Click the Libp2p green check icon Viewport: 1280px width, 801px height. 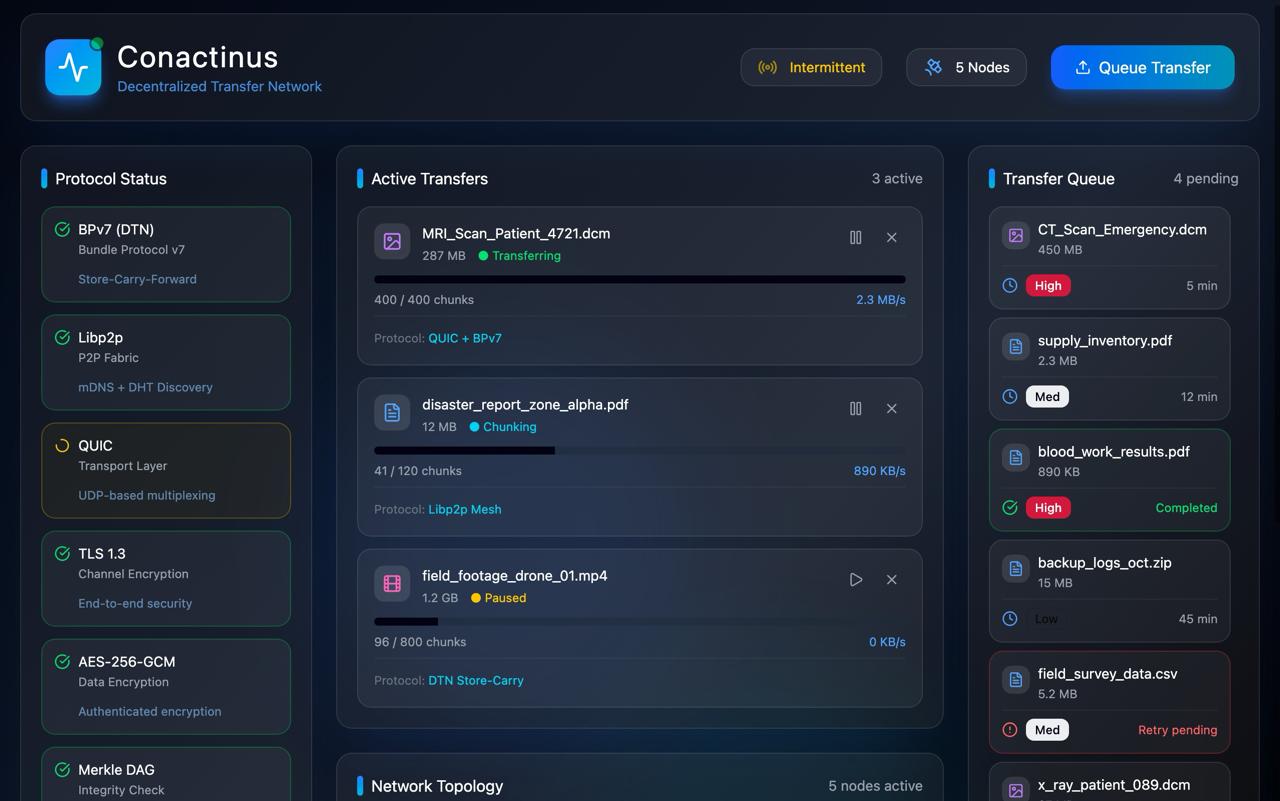[62, 337]
